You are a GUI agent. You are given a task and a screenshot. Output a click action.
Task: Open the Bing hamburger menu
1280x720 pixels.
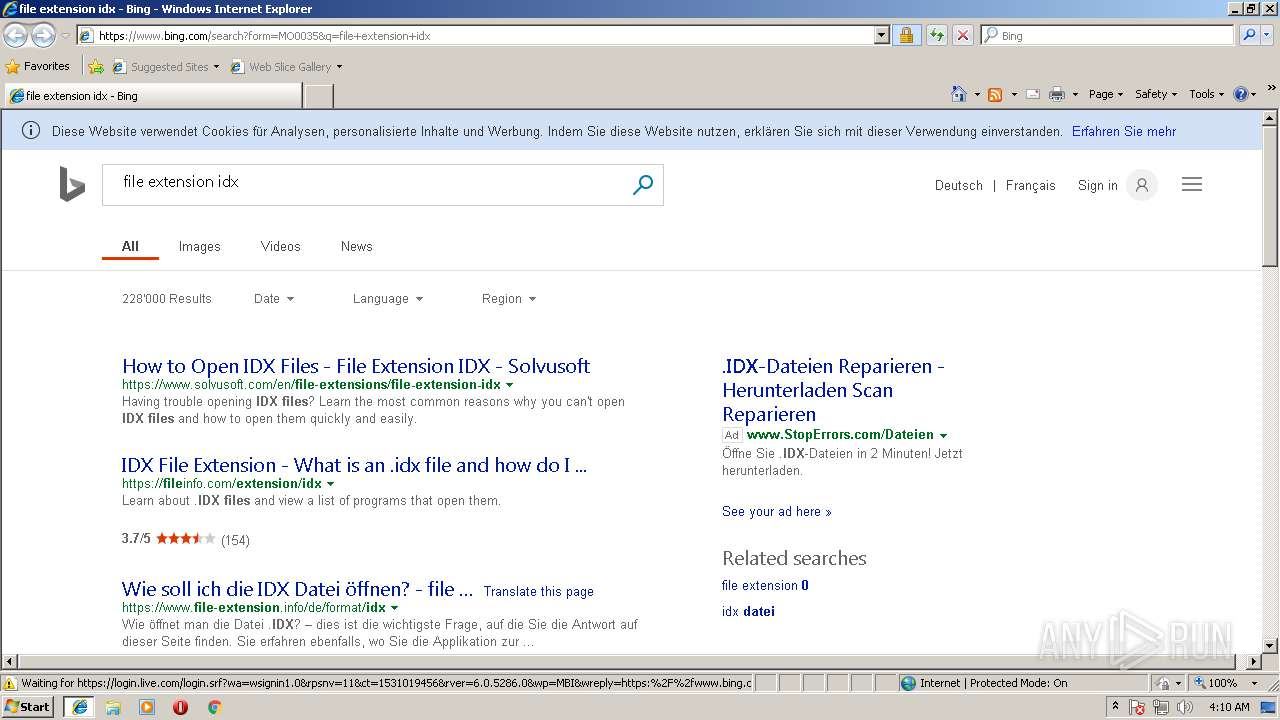(x=1192, y=185)
